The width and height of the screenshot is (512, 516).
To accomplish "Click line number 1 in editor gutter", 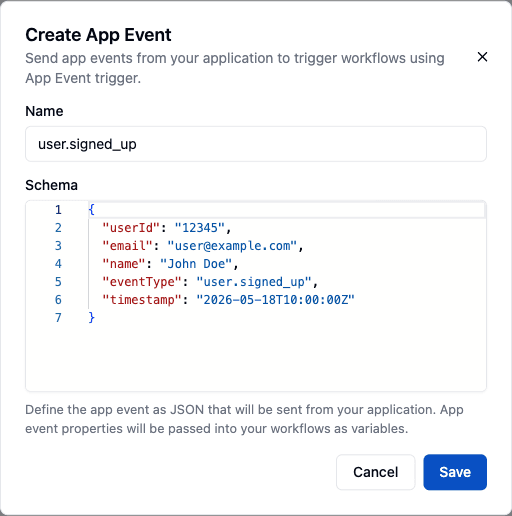I will pos(58,210).
